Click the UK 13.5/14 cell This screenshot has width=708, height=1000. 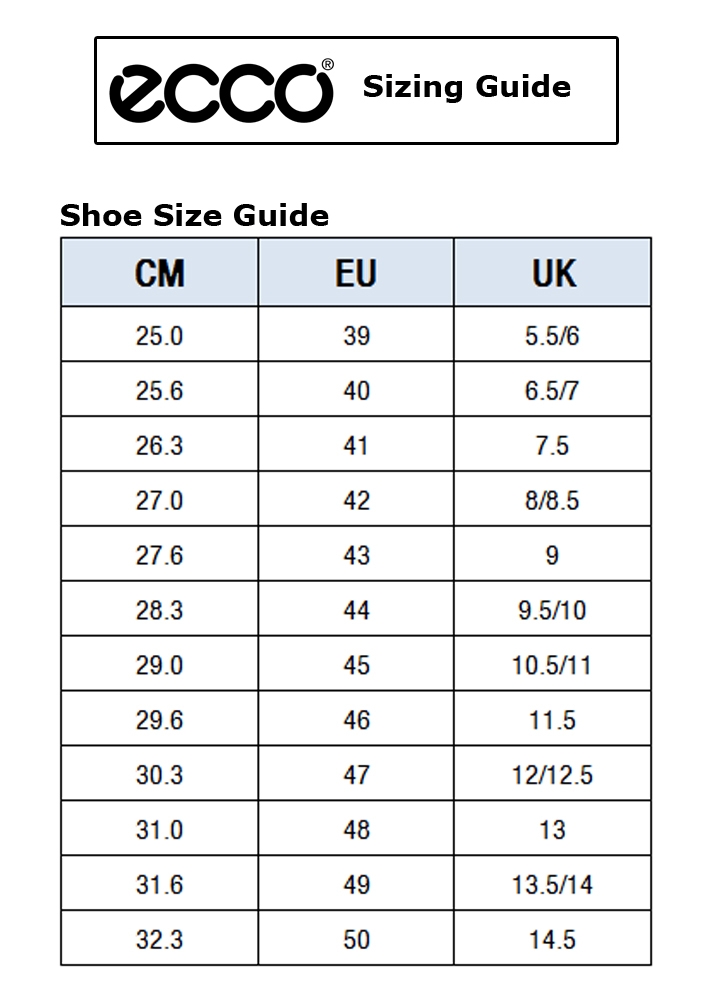point(552,885)
